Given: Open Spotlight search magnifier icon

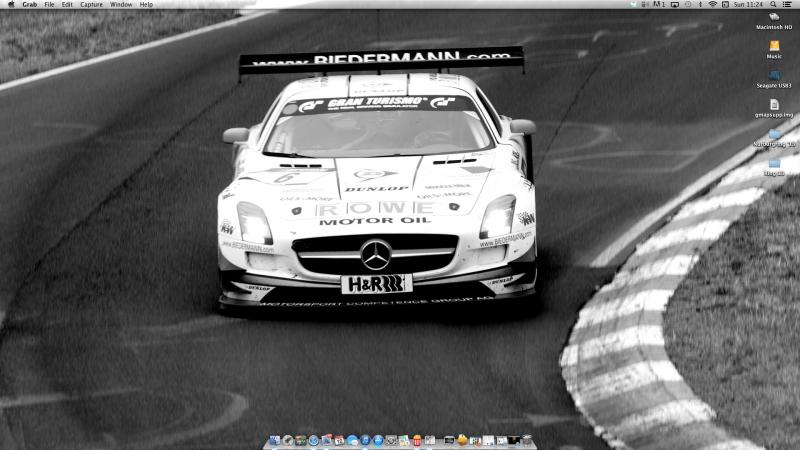Looking at the screenshot, I should tap(773, 4).
